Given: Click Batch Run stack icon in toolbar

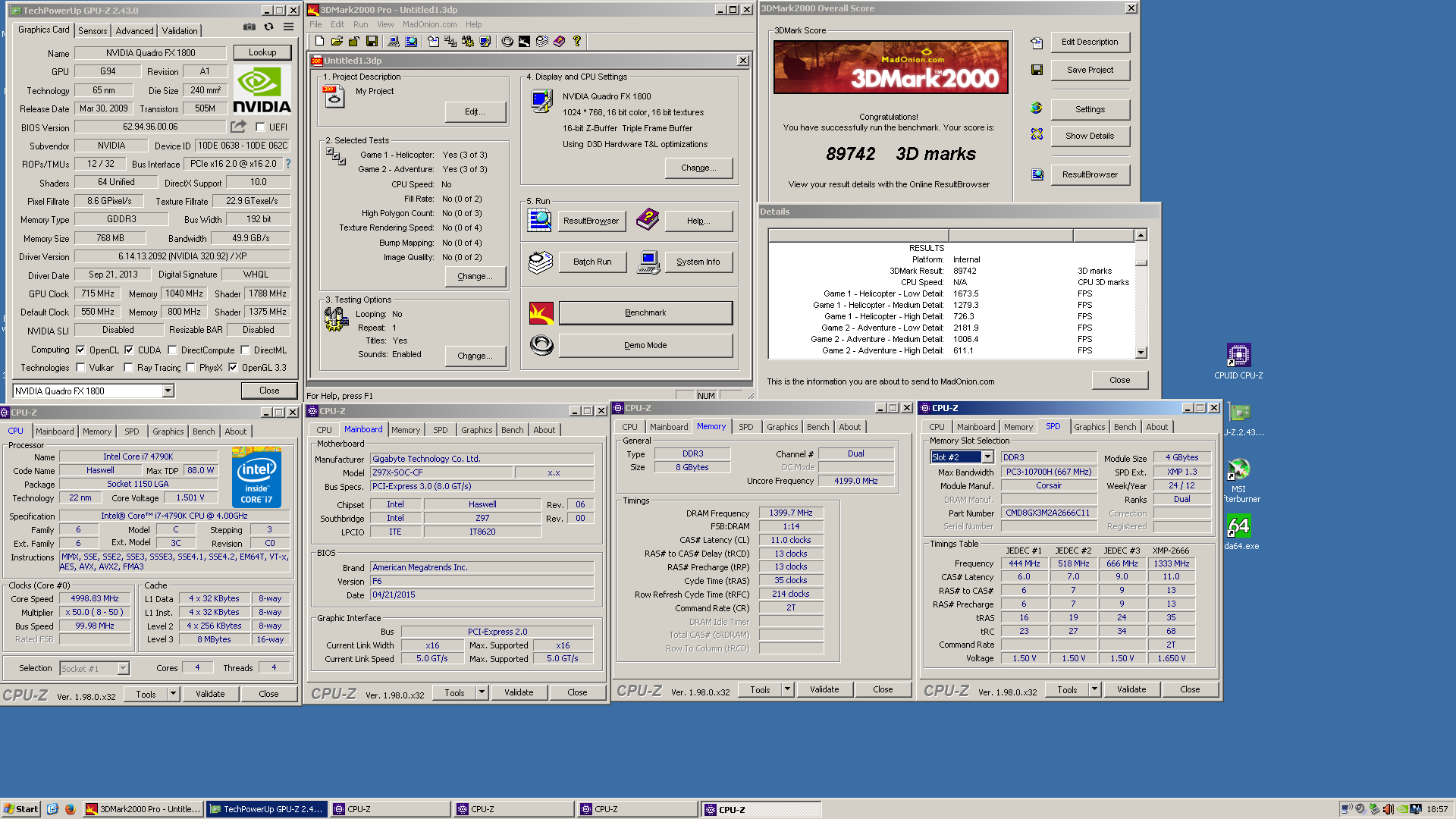Looking at the screenshot, I should pyautogui.click(x=541, y=41).
